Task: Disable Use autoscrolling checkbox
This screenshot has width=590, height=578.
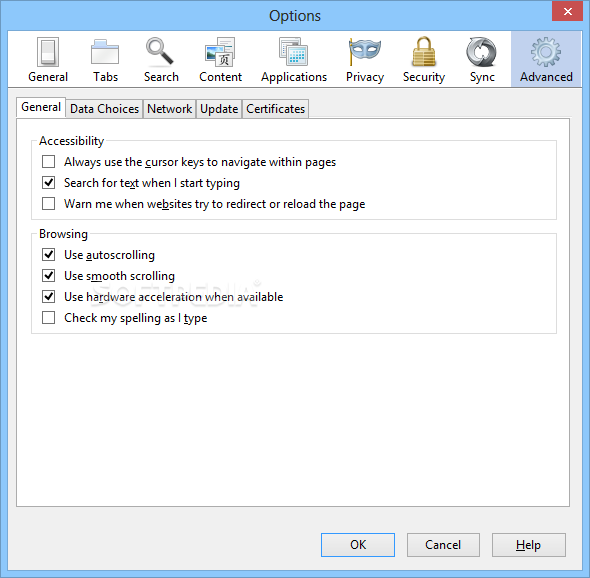Action: 49,255
